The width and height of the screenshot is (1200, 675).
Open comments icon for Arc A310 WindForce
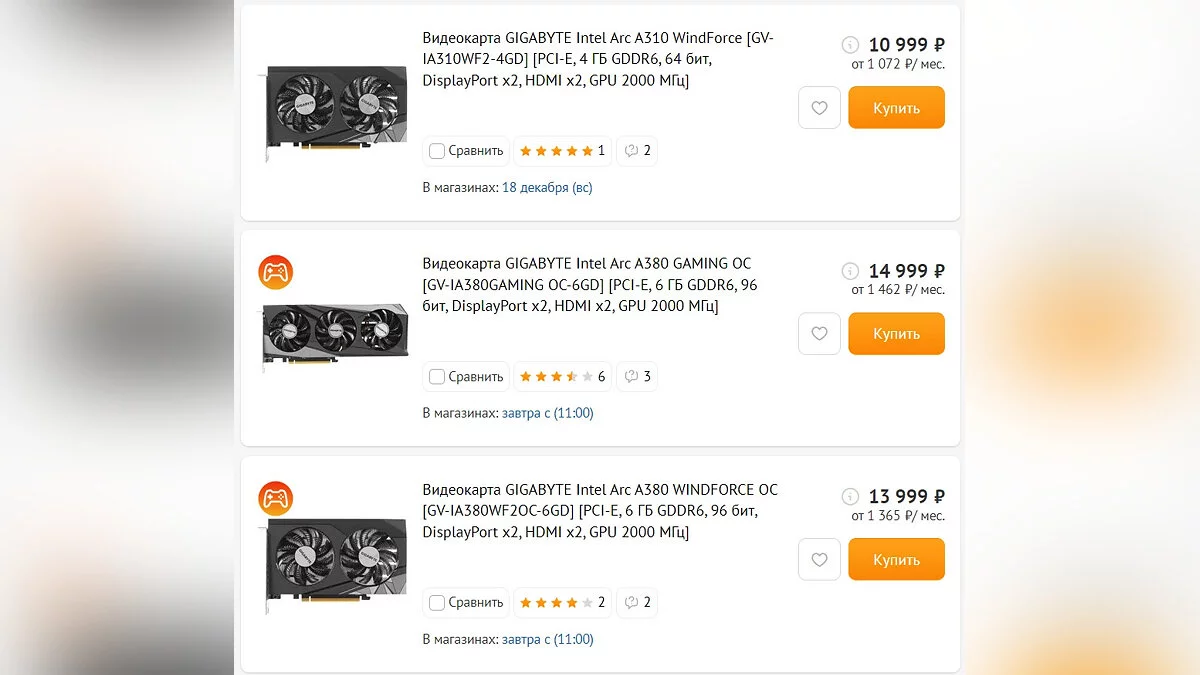[637, 151]
